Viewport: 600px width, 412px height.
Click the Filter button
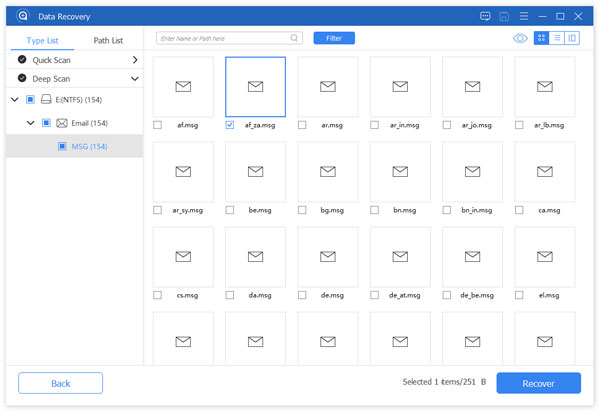click(334, 38)
